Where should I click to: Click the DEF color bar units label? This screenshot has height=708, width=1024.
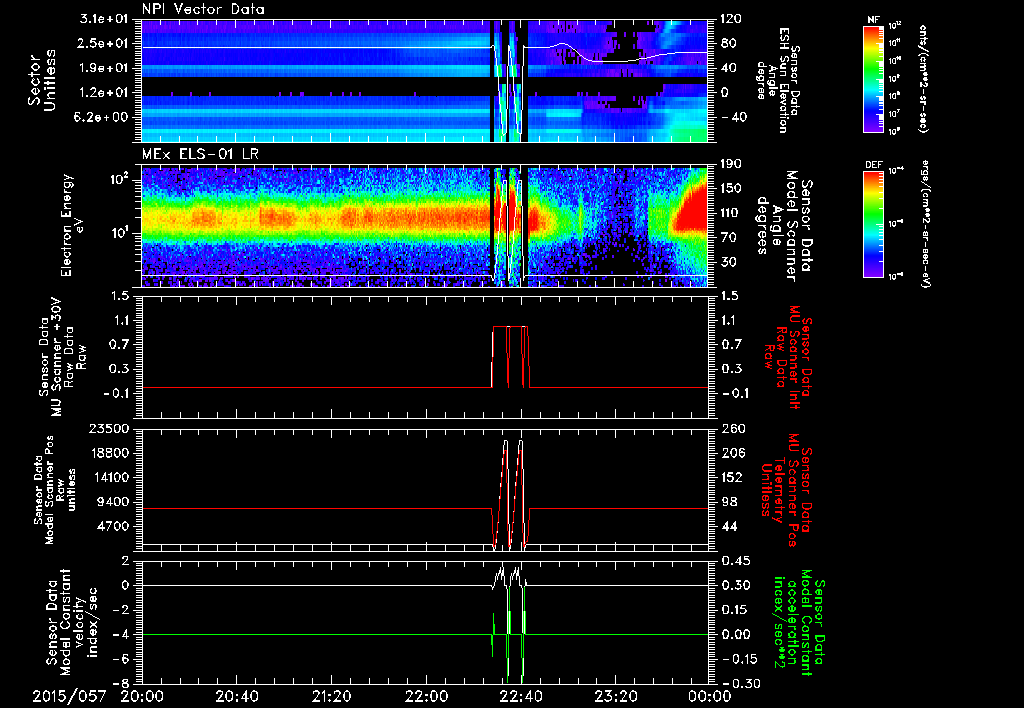point(925,224)
